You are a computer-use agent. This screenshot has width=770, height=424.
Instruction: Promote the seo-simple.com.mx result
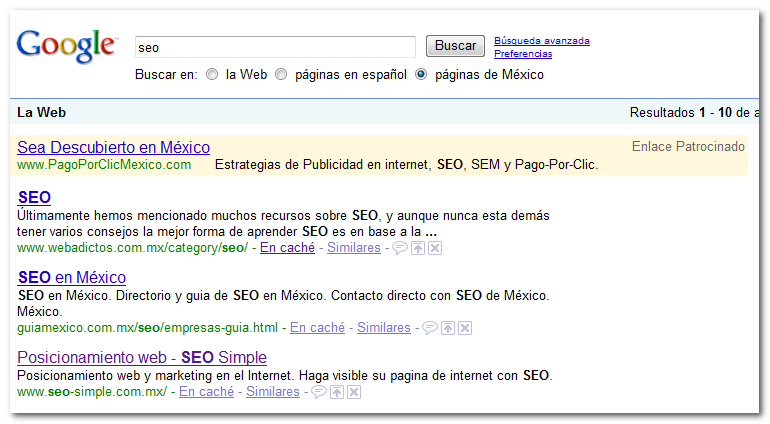tap(337, 392)
